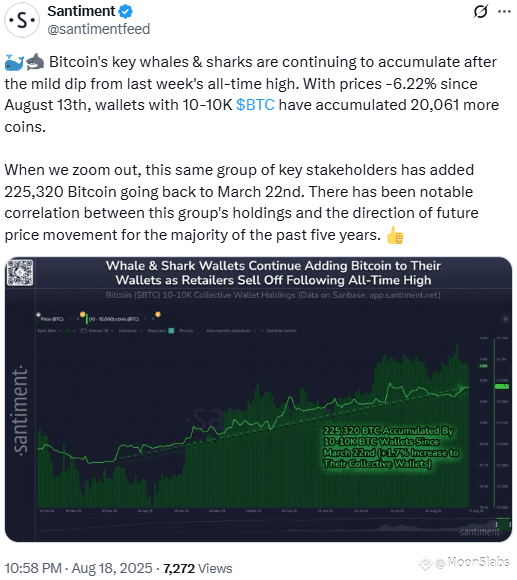This screenshot has height=580, width=517.
Task: Toggle the Pin axis option
Action: [186, 331]
